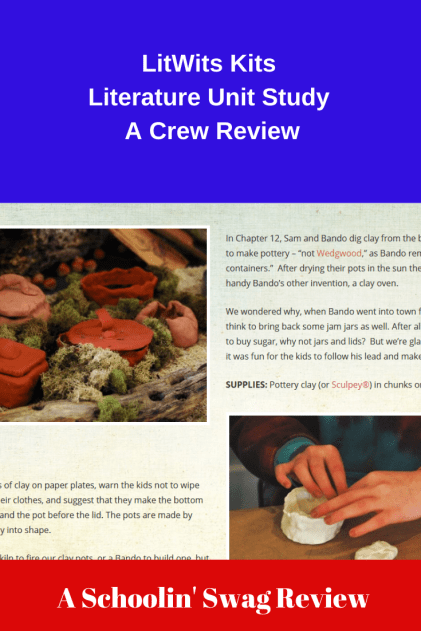
Task: Open the red clay pots photo
Action: (x=103, y=325)
